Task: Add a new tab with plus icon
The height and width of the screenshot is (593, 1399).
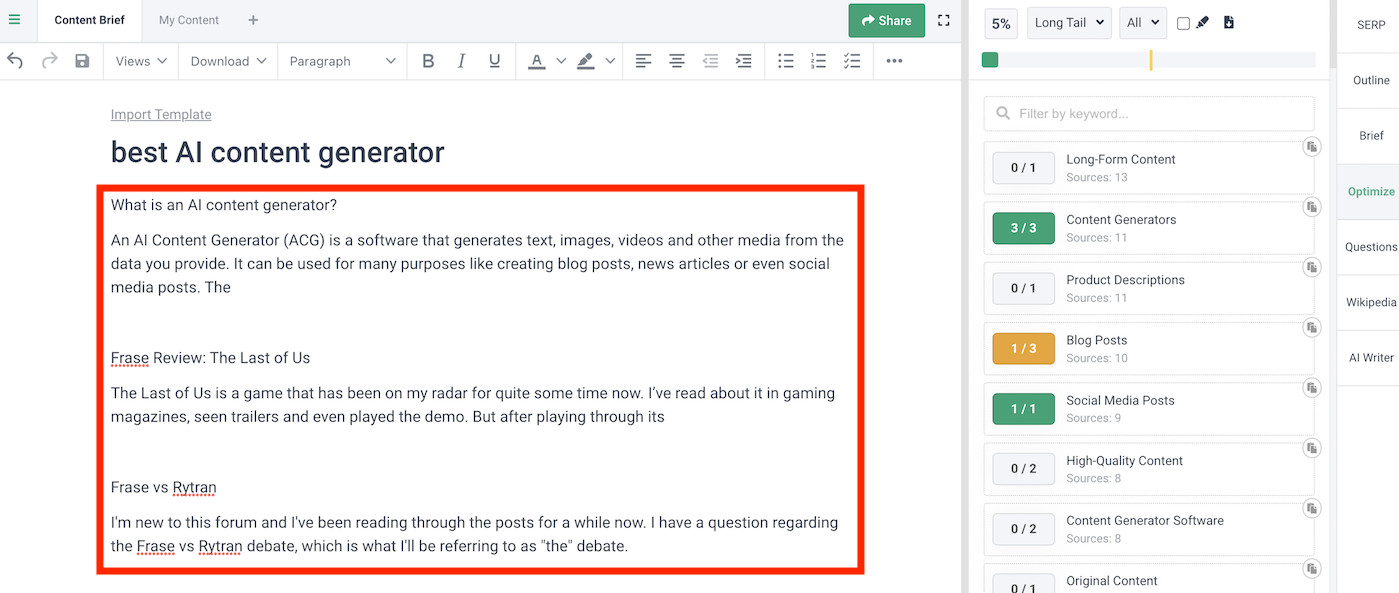Action: (x=253, y=20)
